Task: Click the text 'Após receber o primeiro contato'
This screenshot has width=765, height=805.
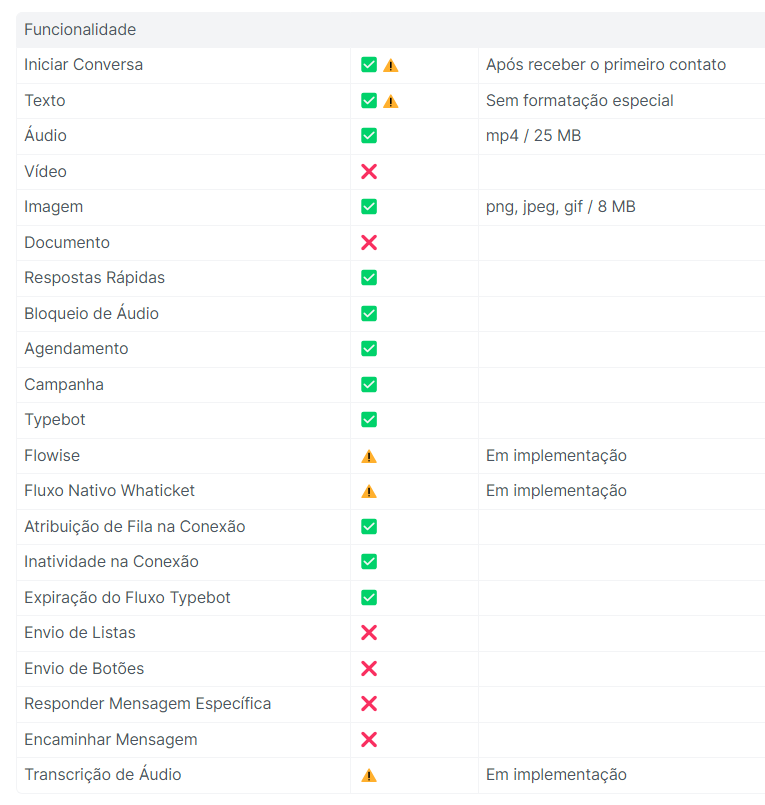Action: click(x=606, y=65)
